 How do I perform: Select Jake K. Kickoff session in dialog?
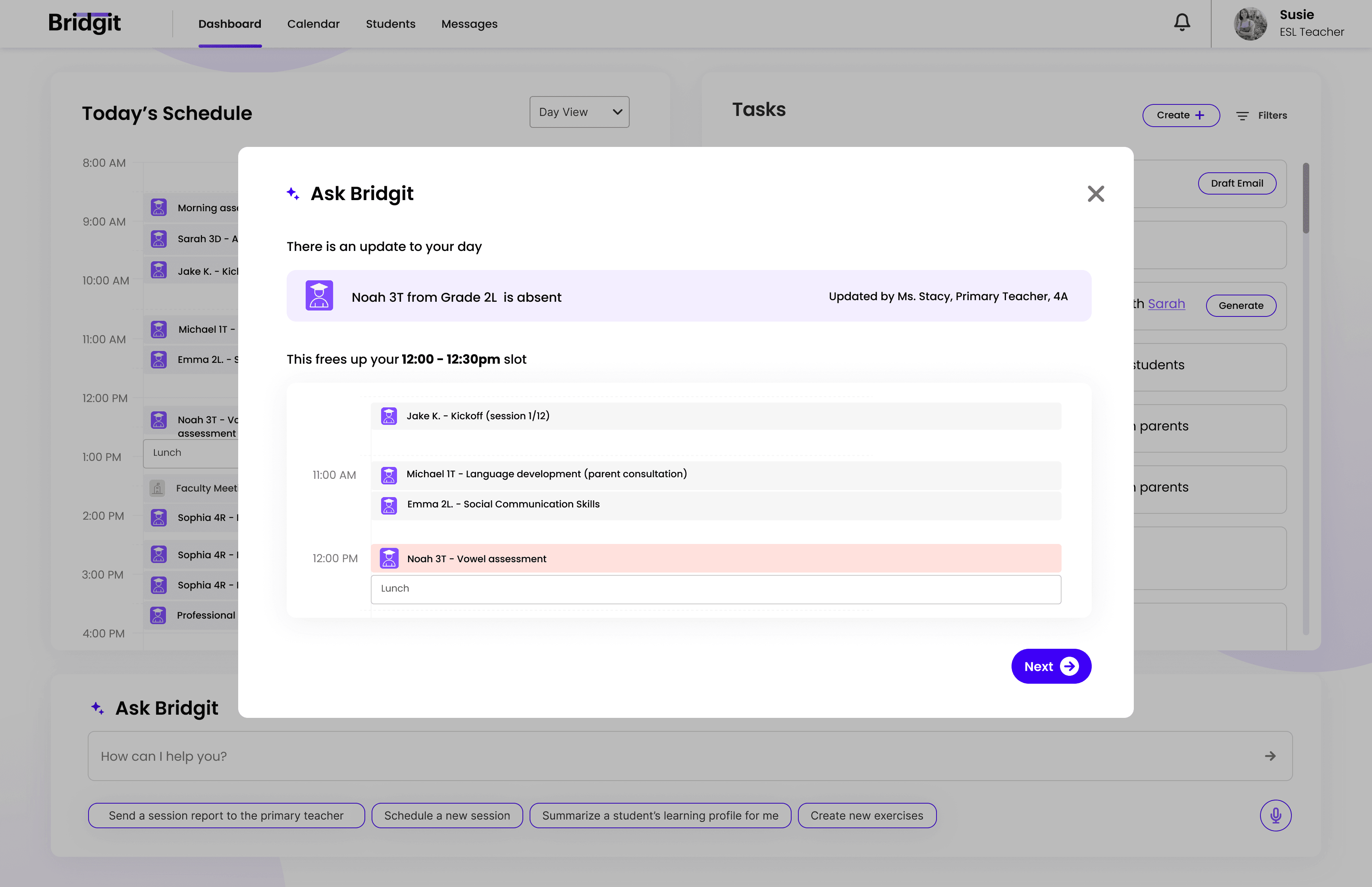[716, 416]
